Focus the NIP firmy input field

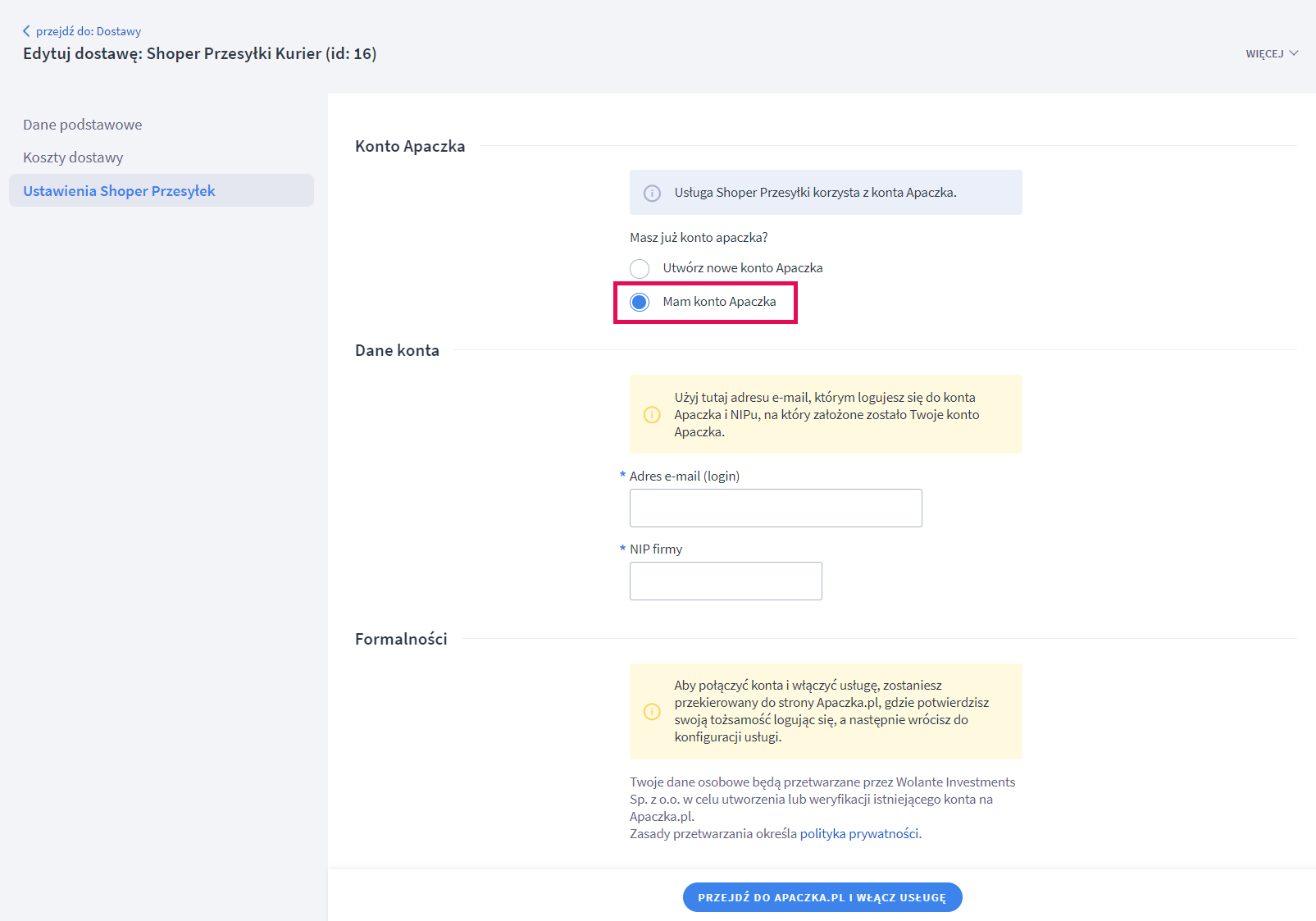point(726,581)
